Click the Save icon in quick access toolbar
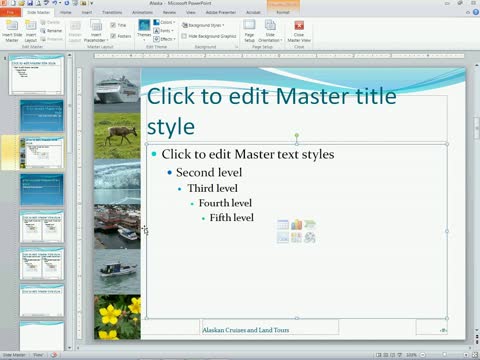Viewport: 480px width, 360px height. [30, 3]
